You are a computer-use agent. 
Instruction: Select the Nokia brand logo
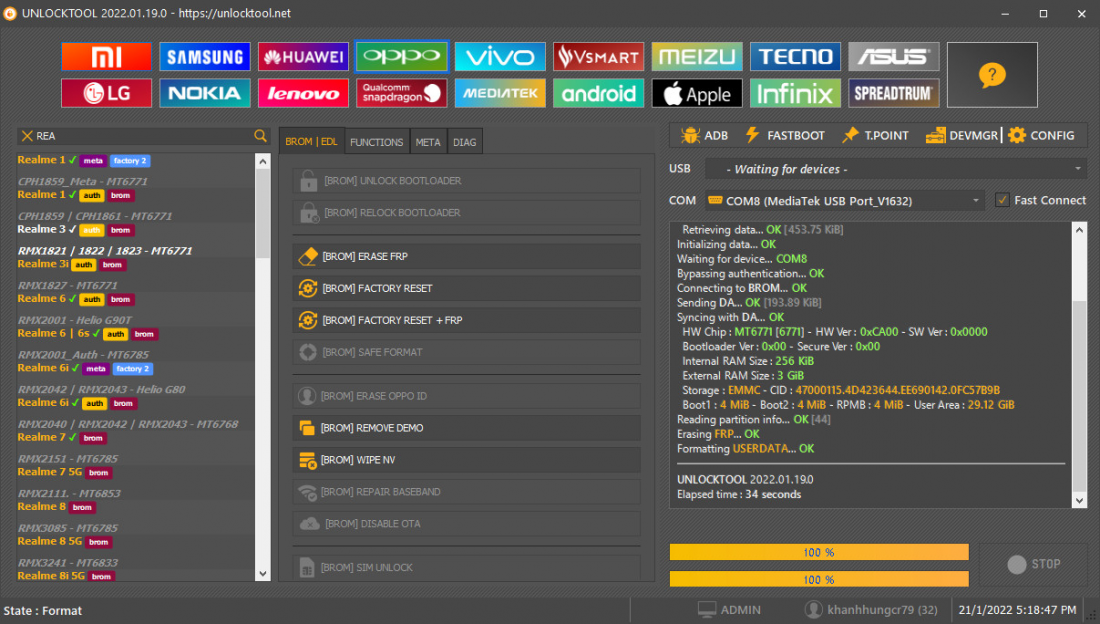pyautogui.click(x=205, y=93)
